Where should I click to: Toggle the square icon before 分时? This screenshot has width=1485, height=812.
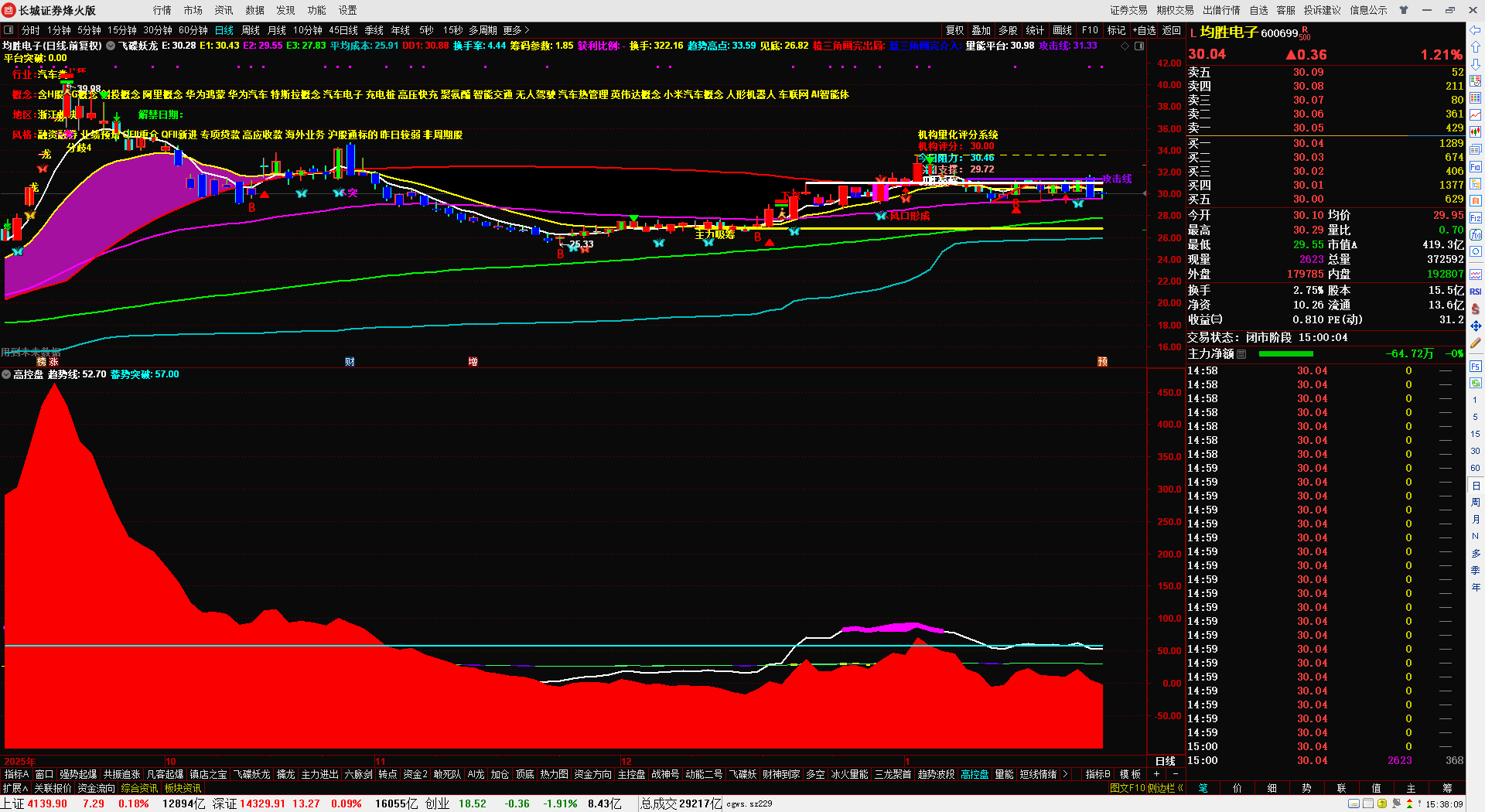click(x=9, y=30)
